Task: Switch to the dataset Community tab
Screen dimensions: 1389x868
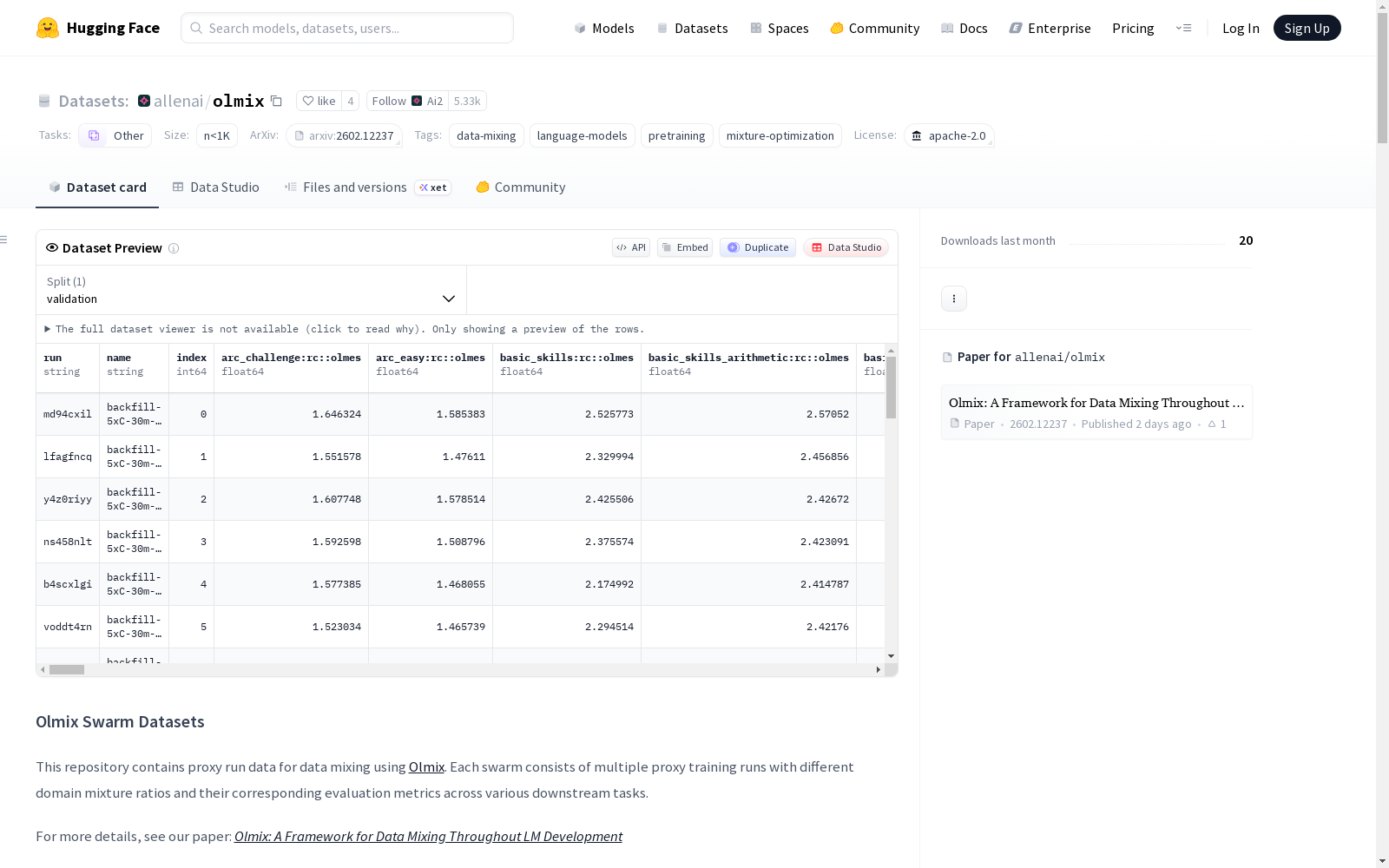Action: coord(521,187)
